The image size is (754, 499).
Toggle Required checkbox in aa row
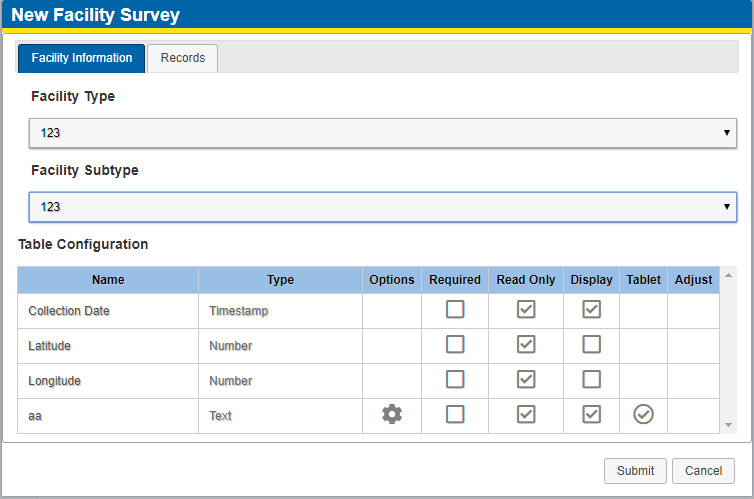tap(455, 414)
